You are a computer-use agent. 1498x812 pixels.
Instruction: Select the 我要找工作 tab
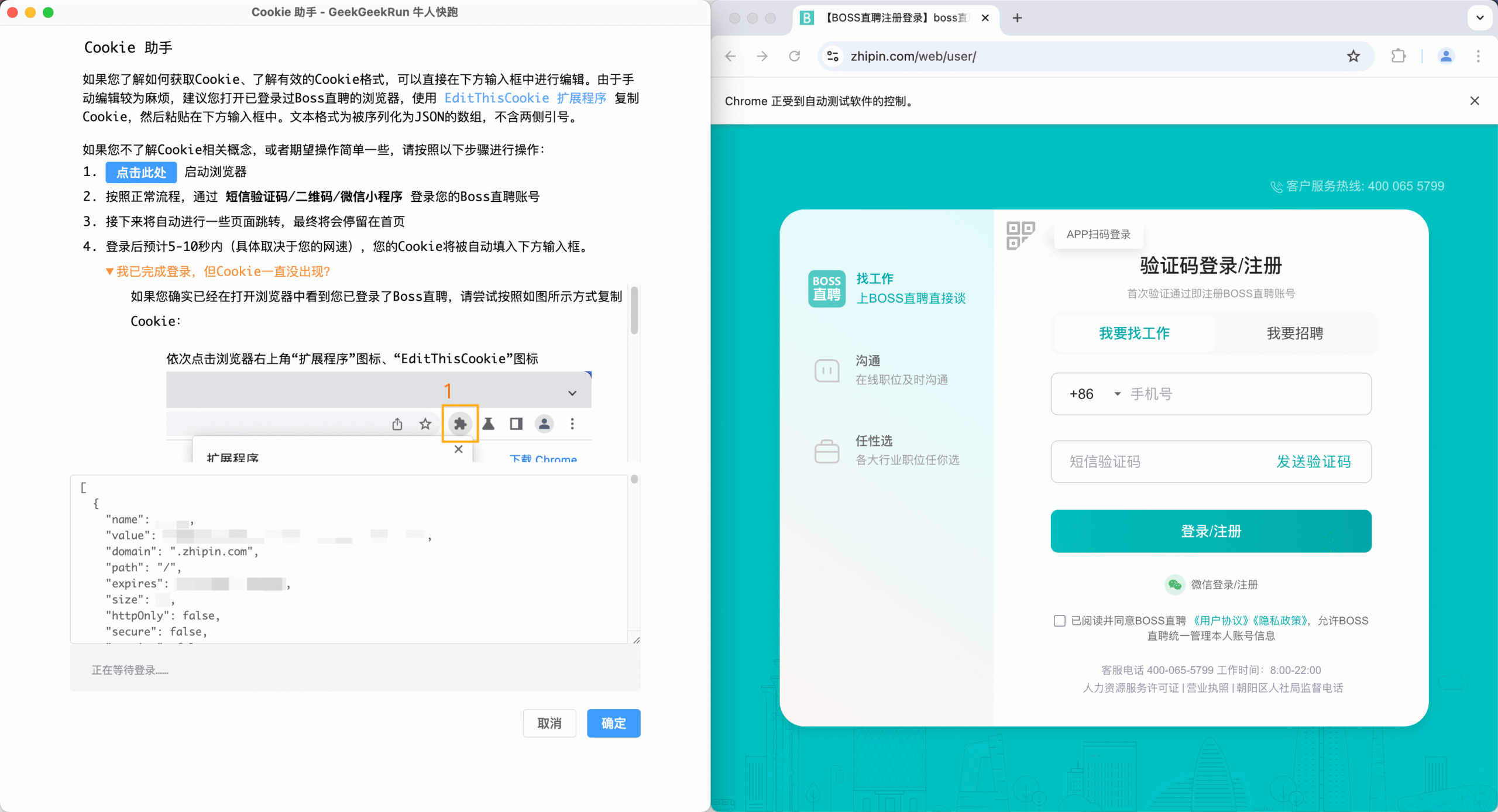(1133, 333)
